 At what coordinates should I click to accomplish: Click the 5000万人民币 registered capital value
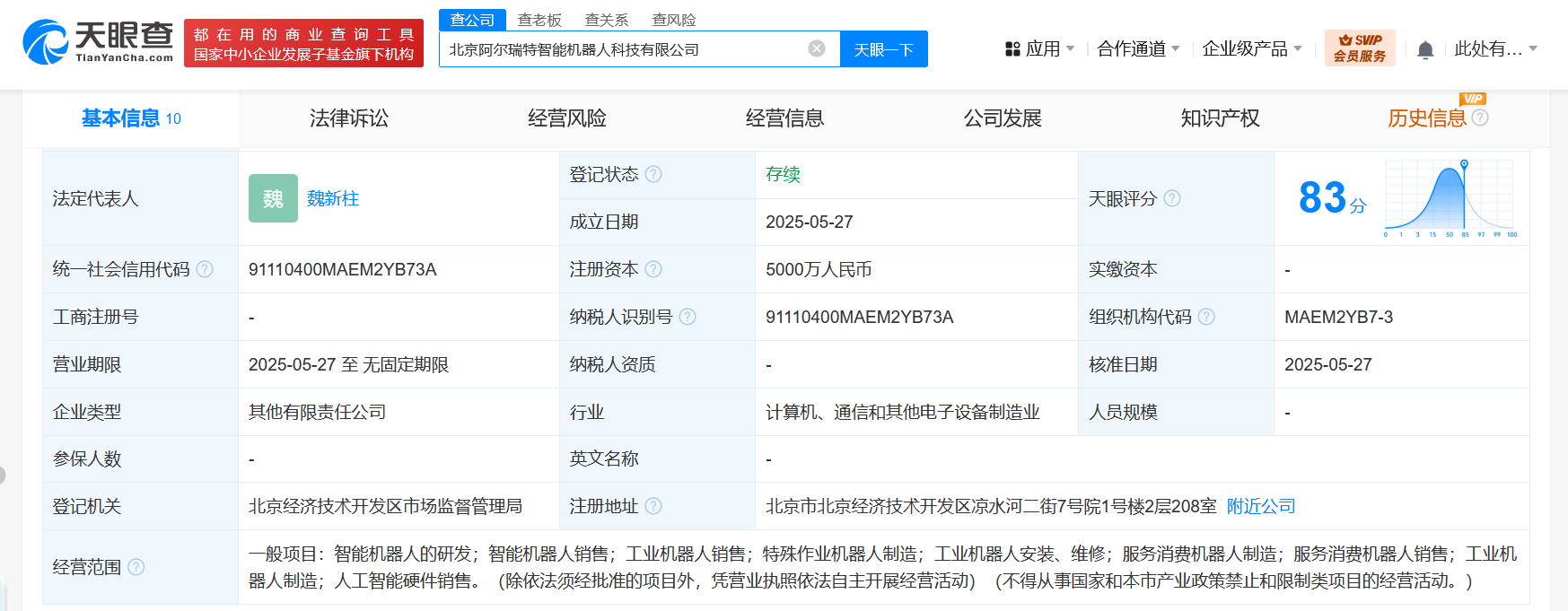819,269
